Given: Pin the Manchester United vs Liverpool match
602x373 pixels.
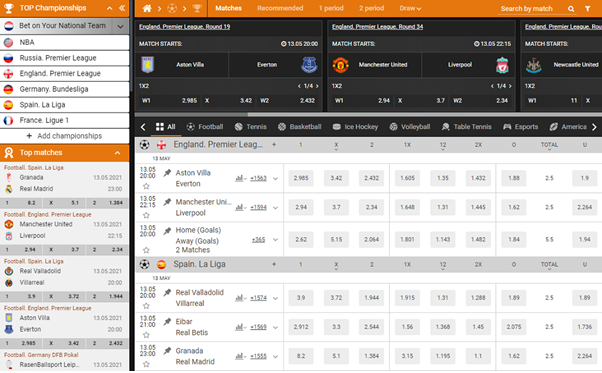Looking at the screenshot, I should pyautogui.click(x=167, y=202).
